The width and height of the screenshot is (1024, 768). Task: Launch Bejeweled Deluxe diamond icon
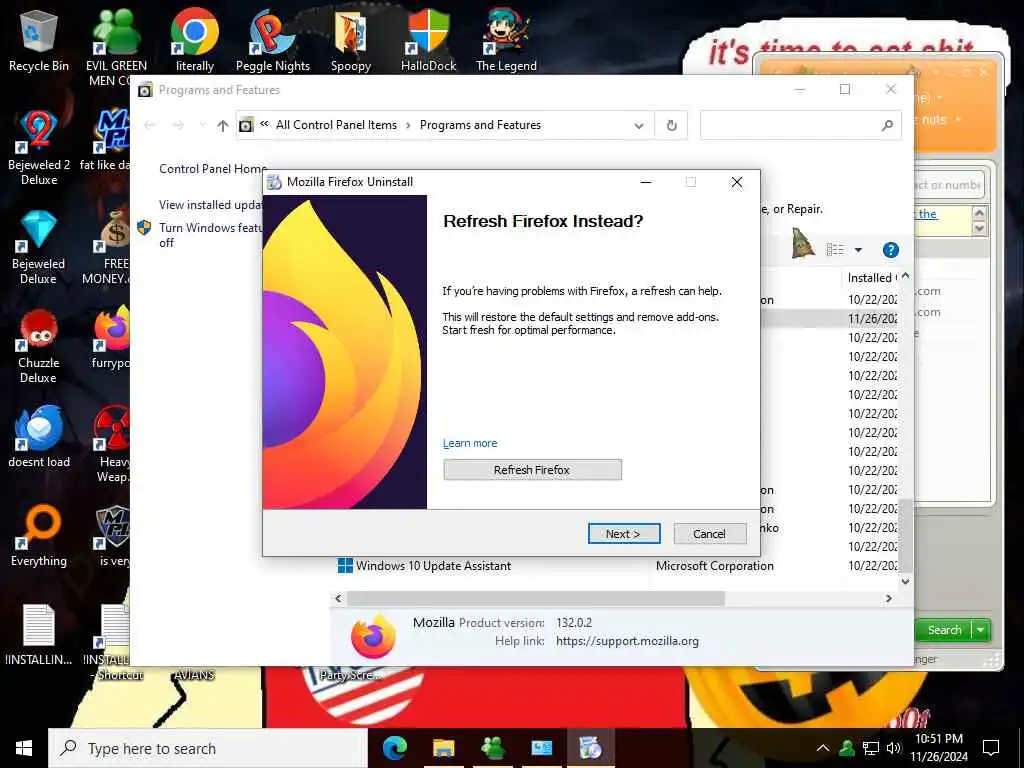[x=39, y=247]
